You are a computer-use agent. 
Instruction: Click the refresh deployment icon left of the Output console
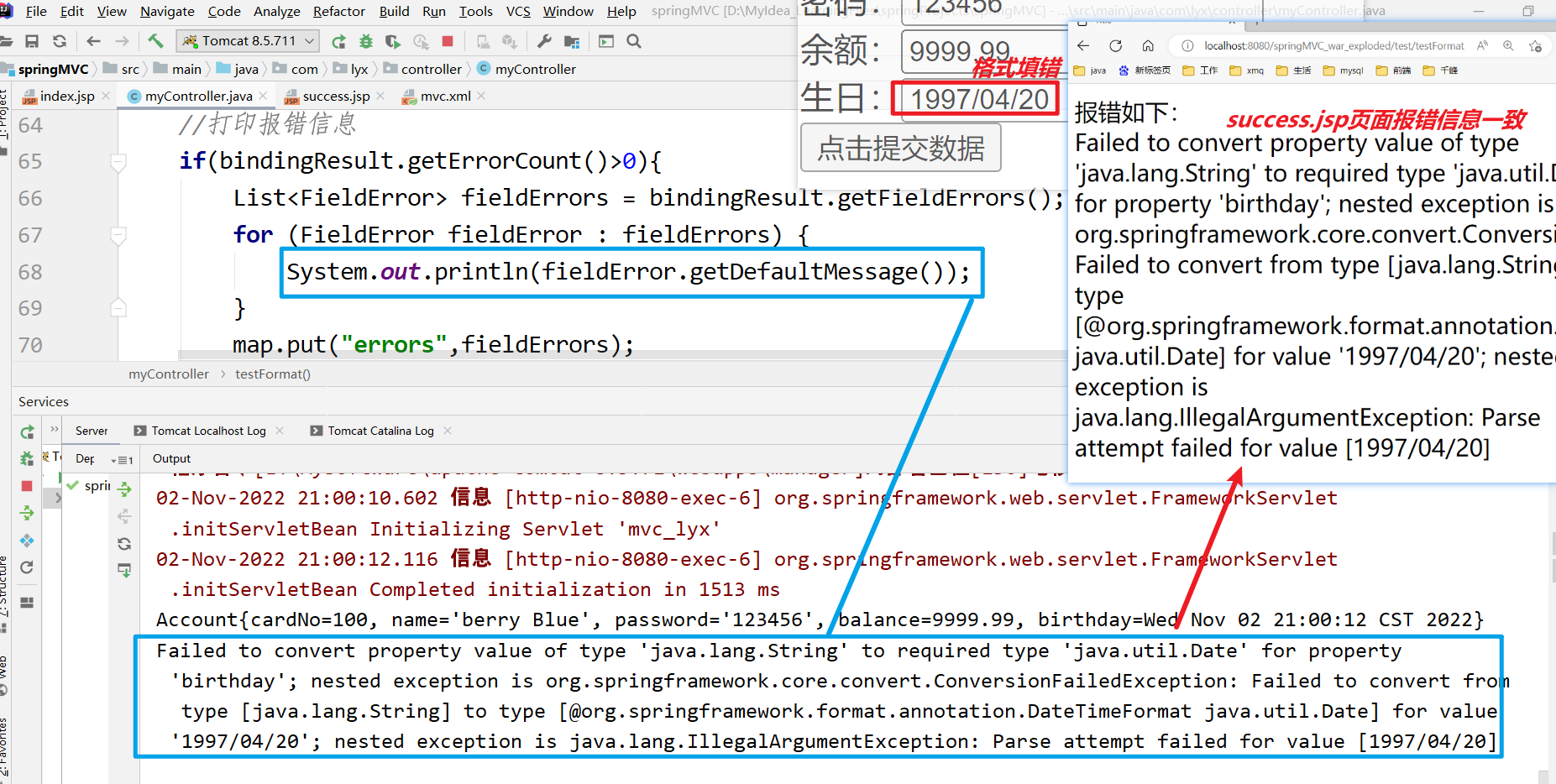[x=124, y=544]
